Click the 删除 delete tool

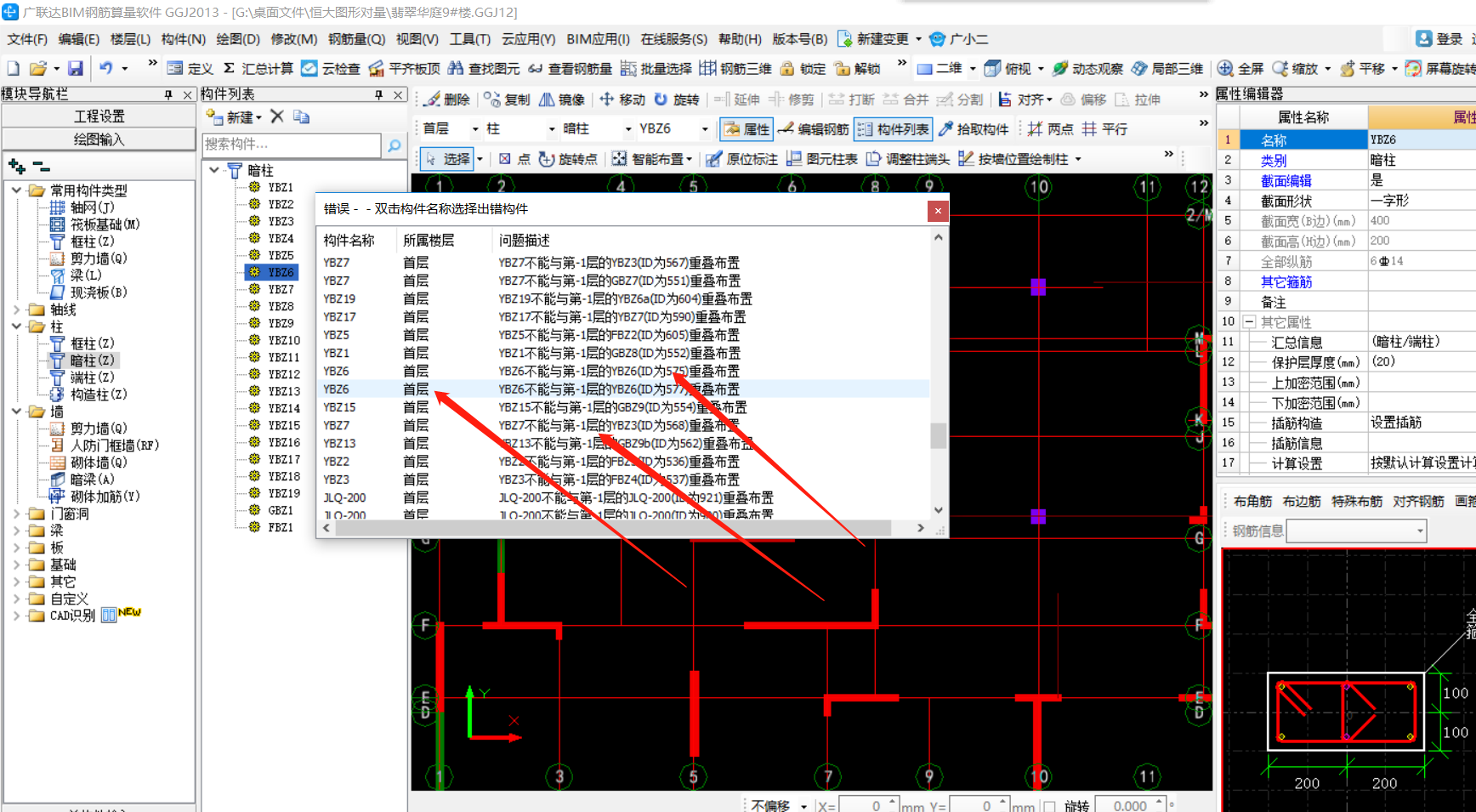coord(447,99)
